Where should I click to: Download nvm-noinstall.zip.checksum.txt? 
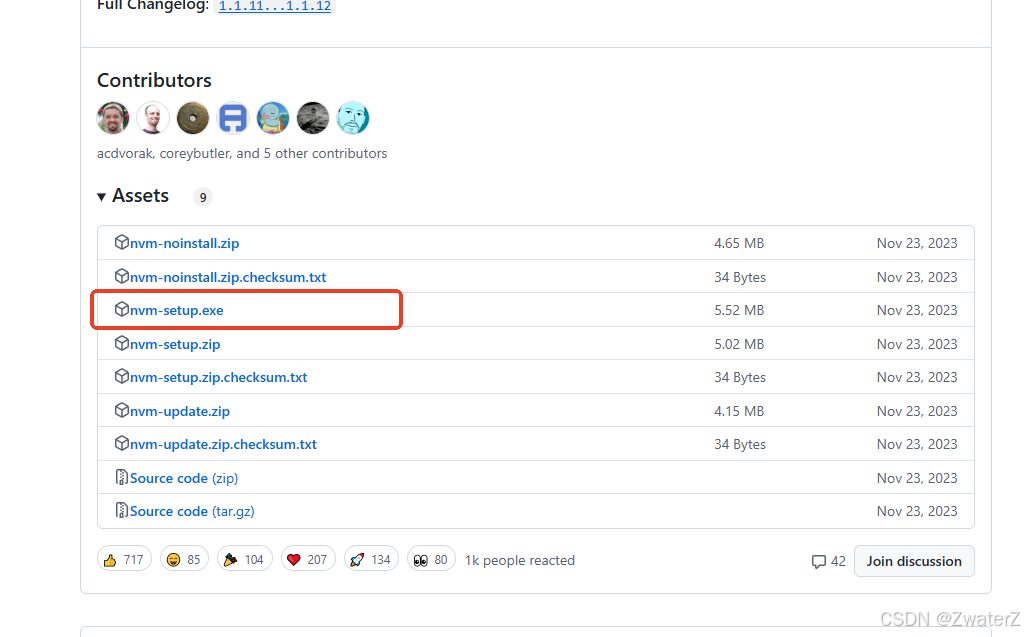pos(228,277)
